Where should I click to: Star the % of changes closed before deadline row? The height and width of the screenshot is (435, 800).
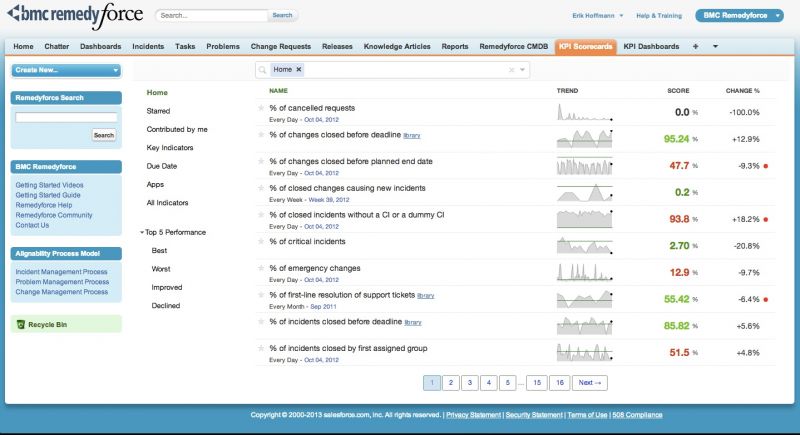(261, 135)
